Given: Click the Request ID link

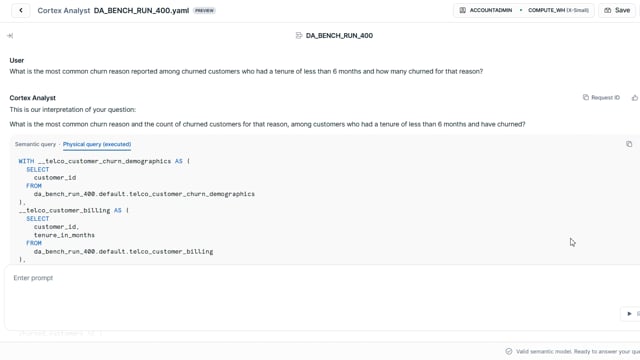Looking at the screenshot, I should coord(605,98).
